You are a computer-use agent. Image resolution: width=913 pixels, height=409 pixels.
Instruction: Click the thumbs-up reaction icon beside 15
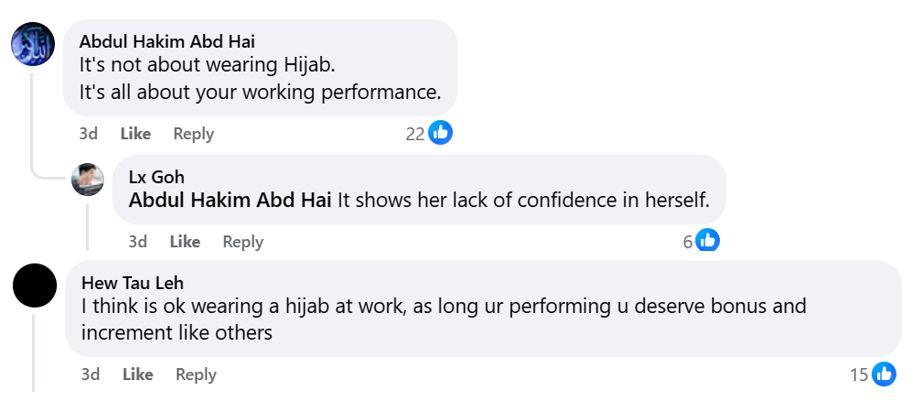[x=884, y=374]
